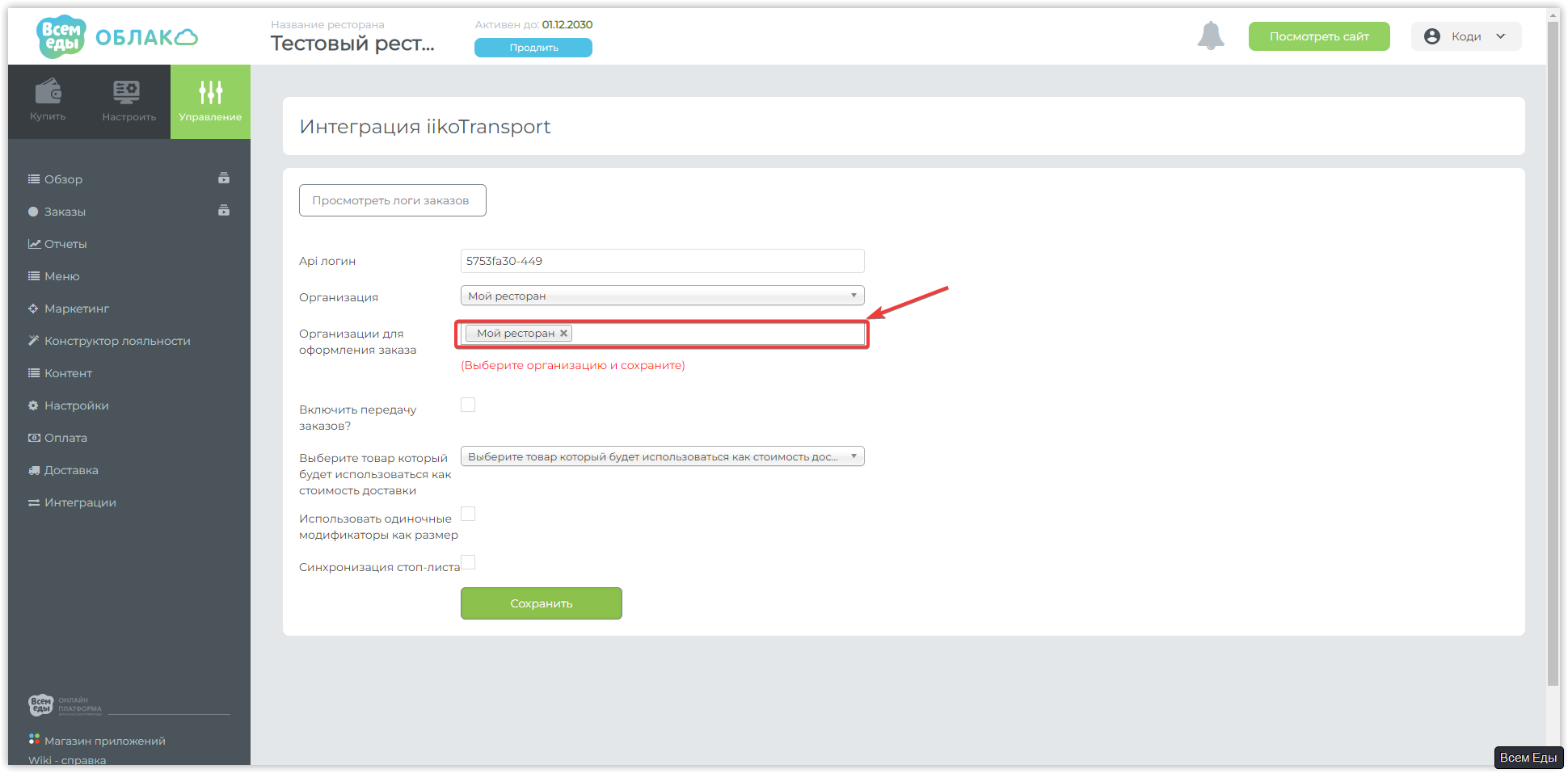
Task: Select Меню in the sidebar
Action: click(62, 276)
